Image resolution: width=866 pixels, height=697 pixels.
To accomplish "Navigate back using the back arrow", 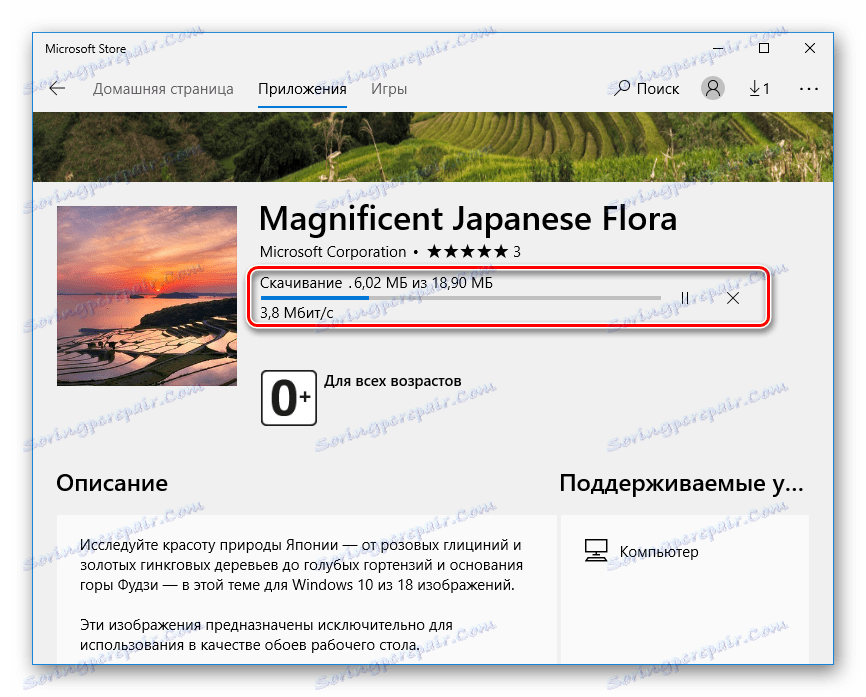I will click(57, 88).
